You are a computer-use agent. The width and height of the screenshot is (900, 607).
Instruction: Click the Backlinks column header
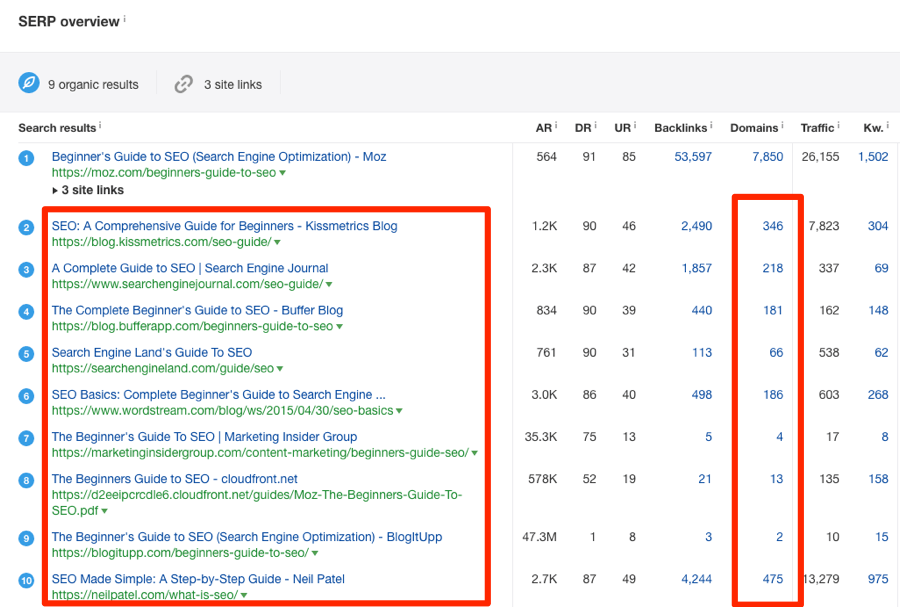click(x=680, y=128)
